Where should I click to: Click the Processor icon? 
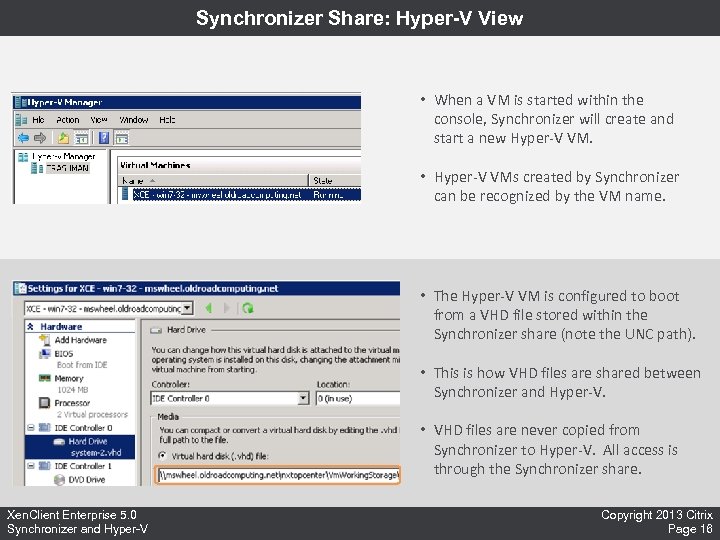(44, 403)
